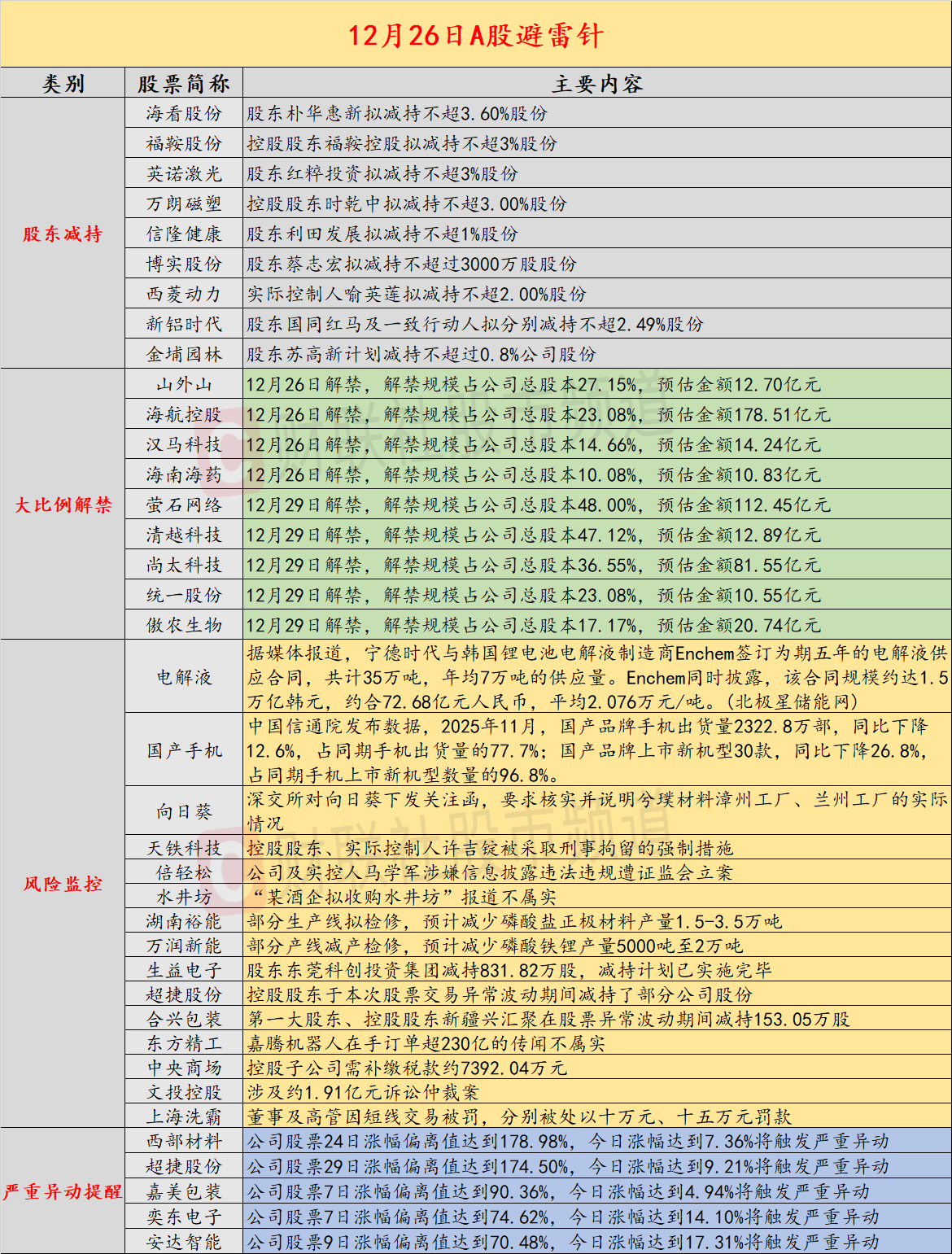Click the 上海洗霸 penalty description
The image size is (952, 1254).
click(x=519, y=1117)
